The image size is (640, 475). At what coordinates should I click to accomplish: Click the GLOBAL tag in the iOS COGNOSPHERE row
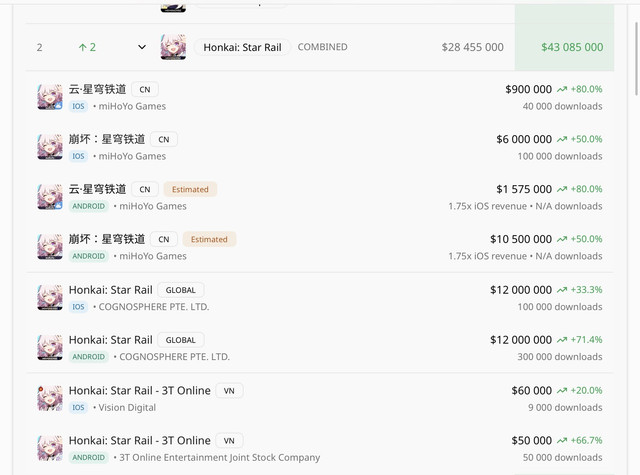(180, 290)
